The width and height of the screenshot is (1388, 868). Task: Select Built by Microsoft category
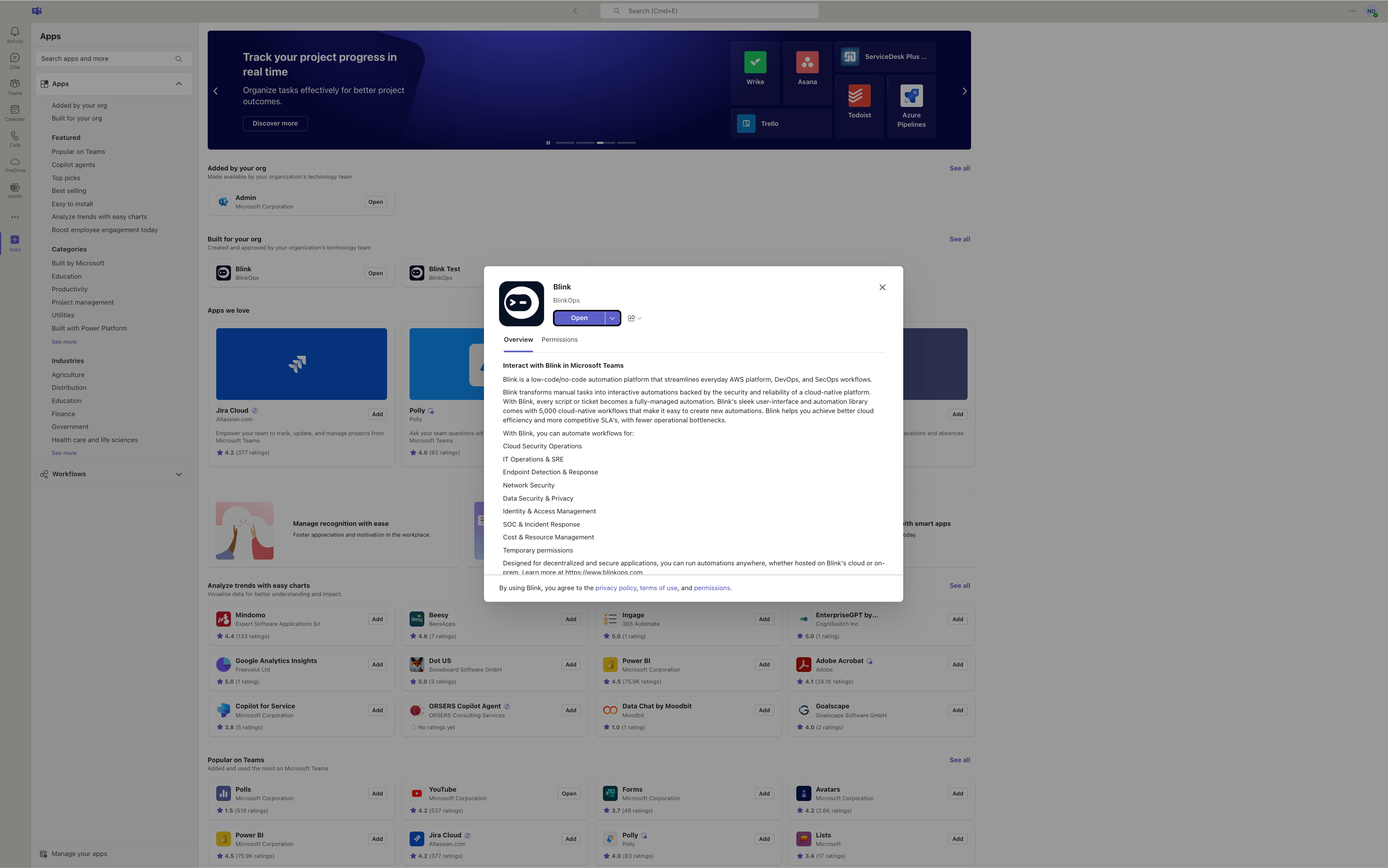(78, 263)
